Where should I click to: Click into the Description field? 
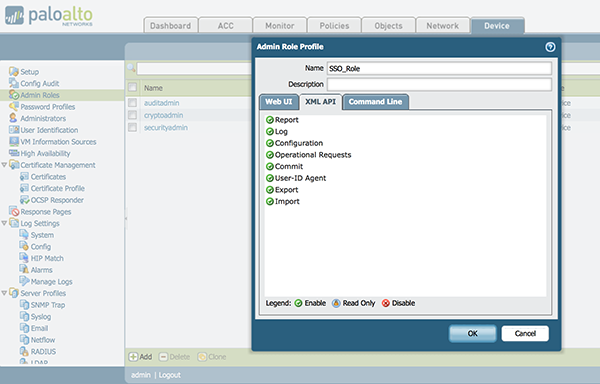pyautogui.click(x=439, y=84)
